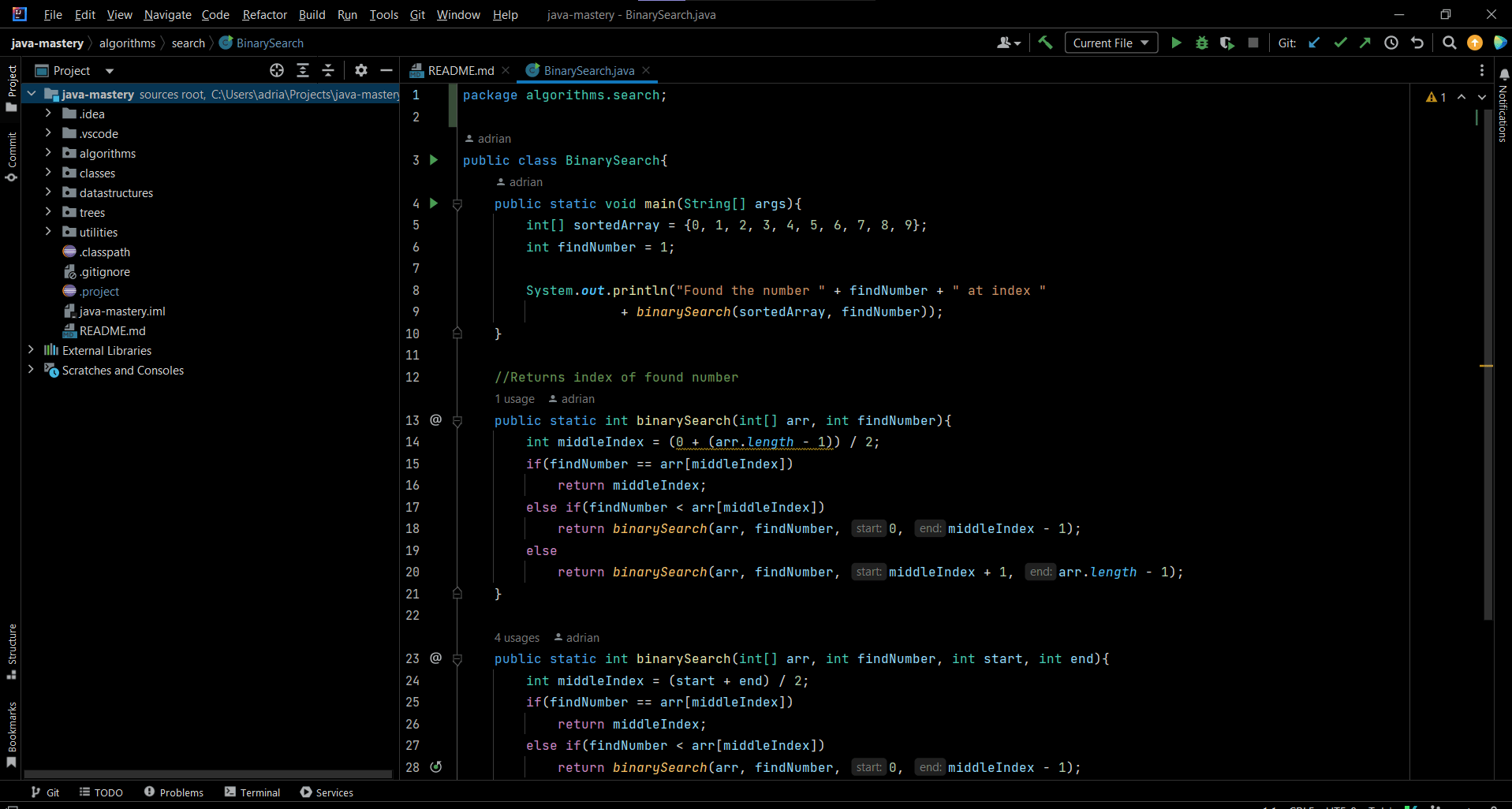Toggle the Bookmarks tool window on left stripe
Screen dimensions: 1512x809
pyautogui.click(x=12, y=735)
